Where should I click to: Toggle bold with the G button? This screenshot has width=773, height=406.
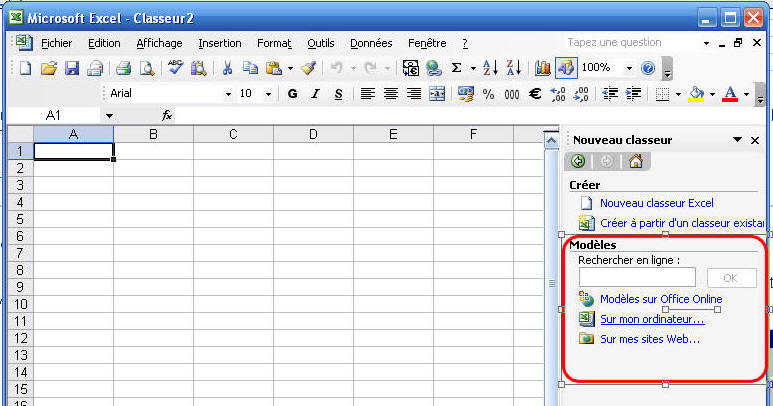tap(292, 94)
